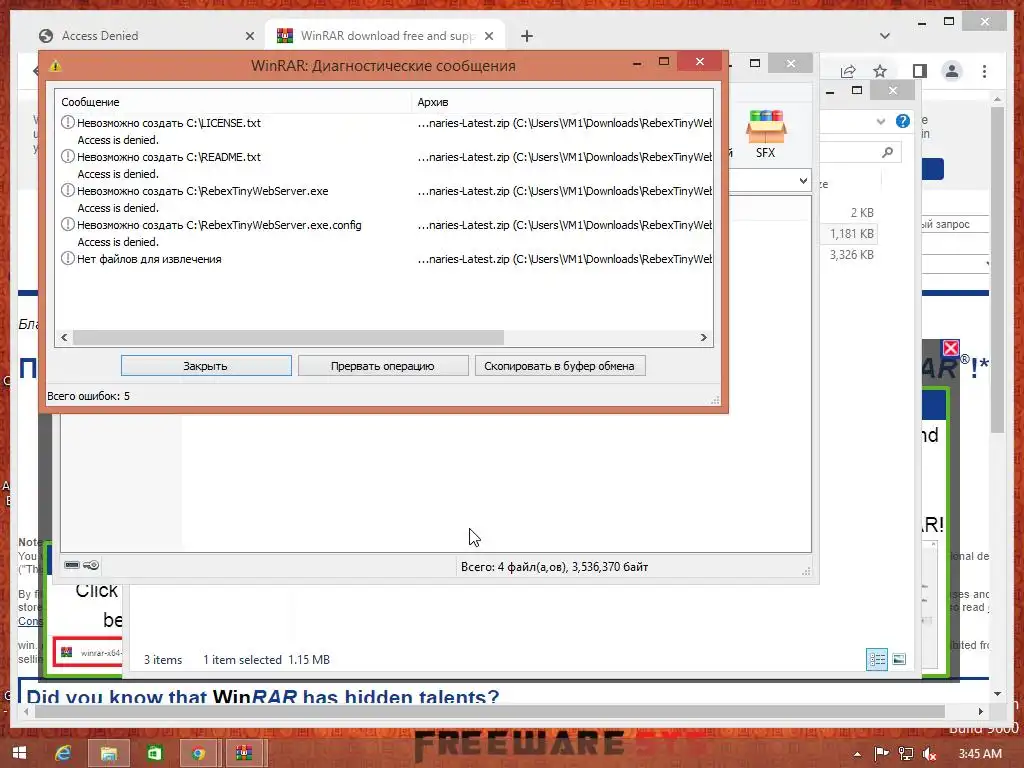The image size is (1024, 768).
Task: Click the Закрыть button in diagnostics dialog
Action: pyautogui.click(x=206, y=366)
